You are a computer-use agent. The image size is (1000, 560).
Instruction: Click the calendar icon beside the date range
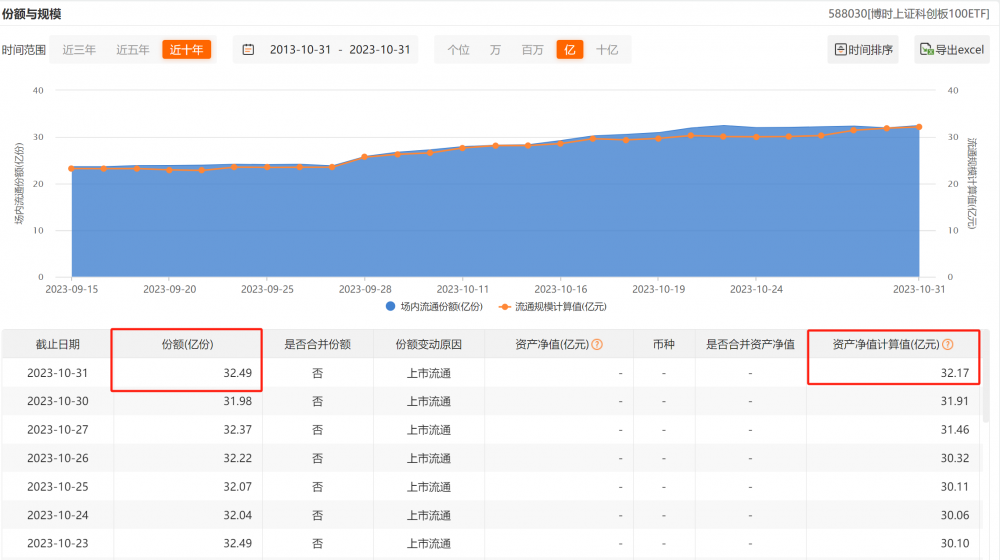coord(249,50)
